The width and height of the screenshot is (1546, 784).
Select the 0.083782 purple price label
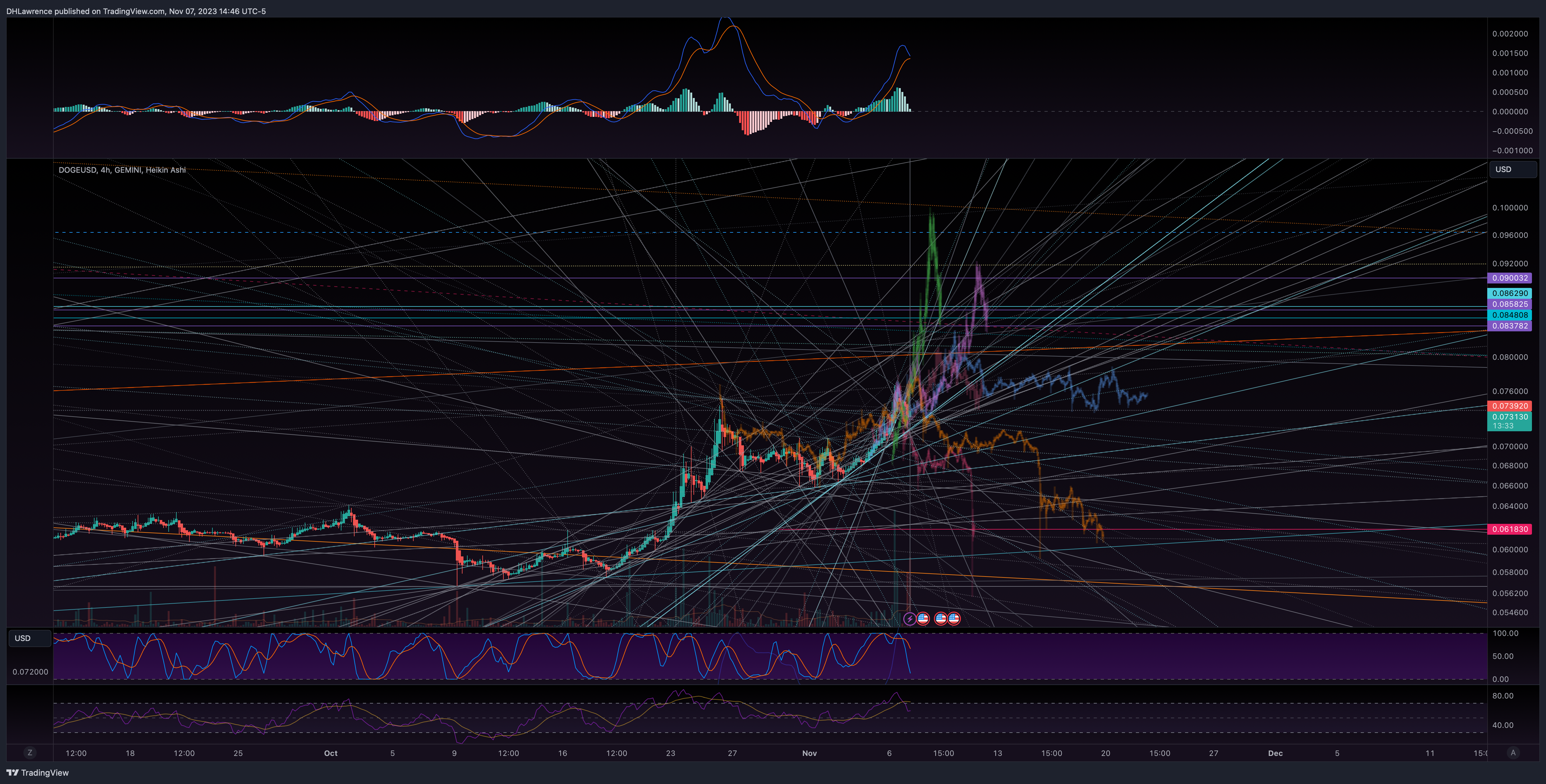[1509, 326]
